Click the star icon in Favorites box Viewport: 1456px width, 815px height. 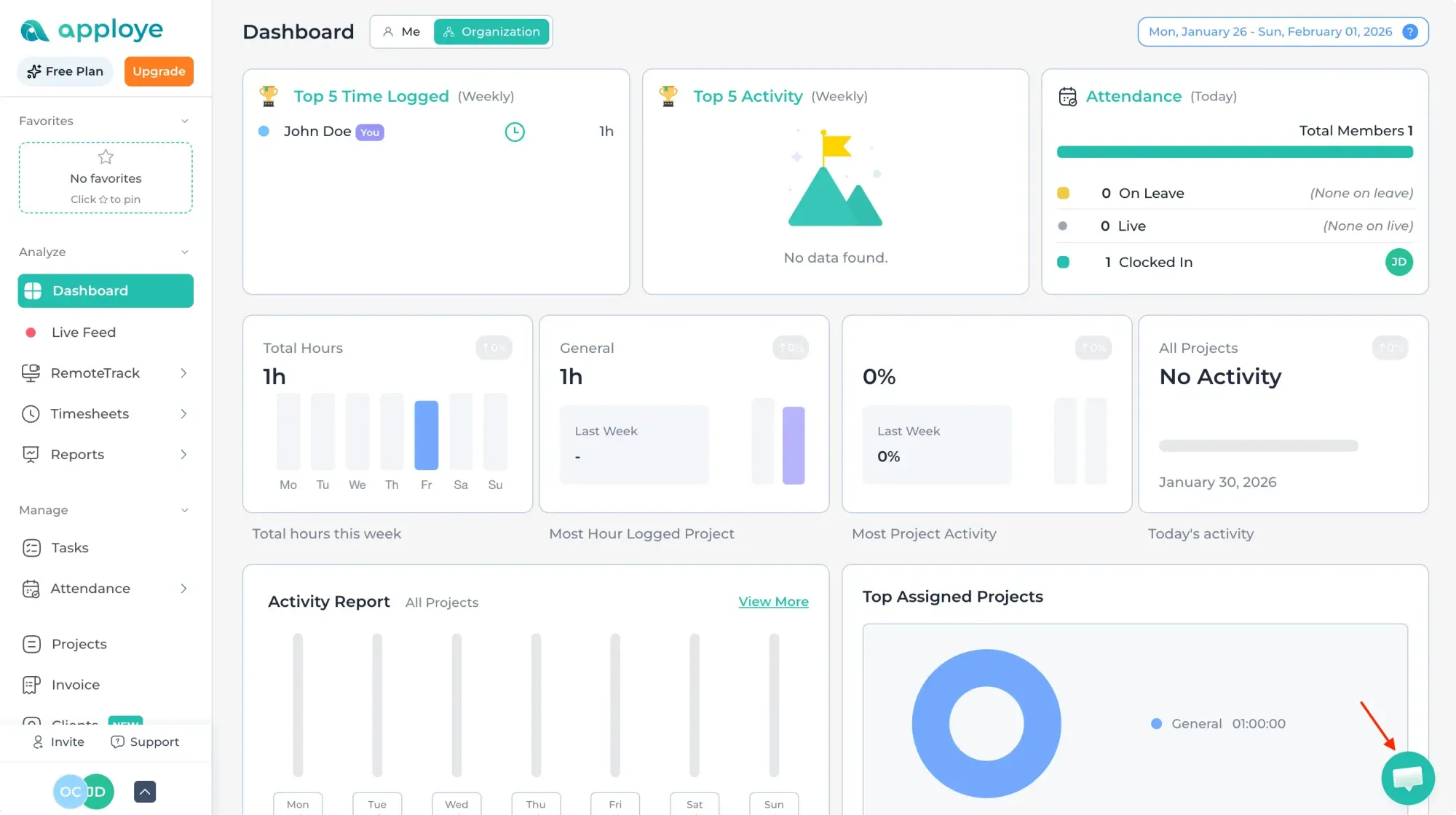point(106,157)
